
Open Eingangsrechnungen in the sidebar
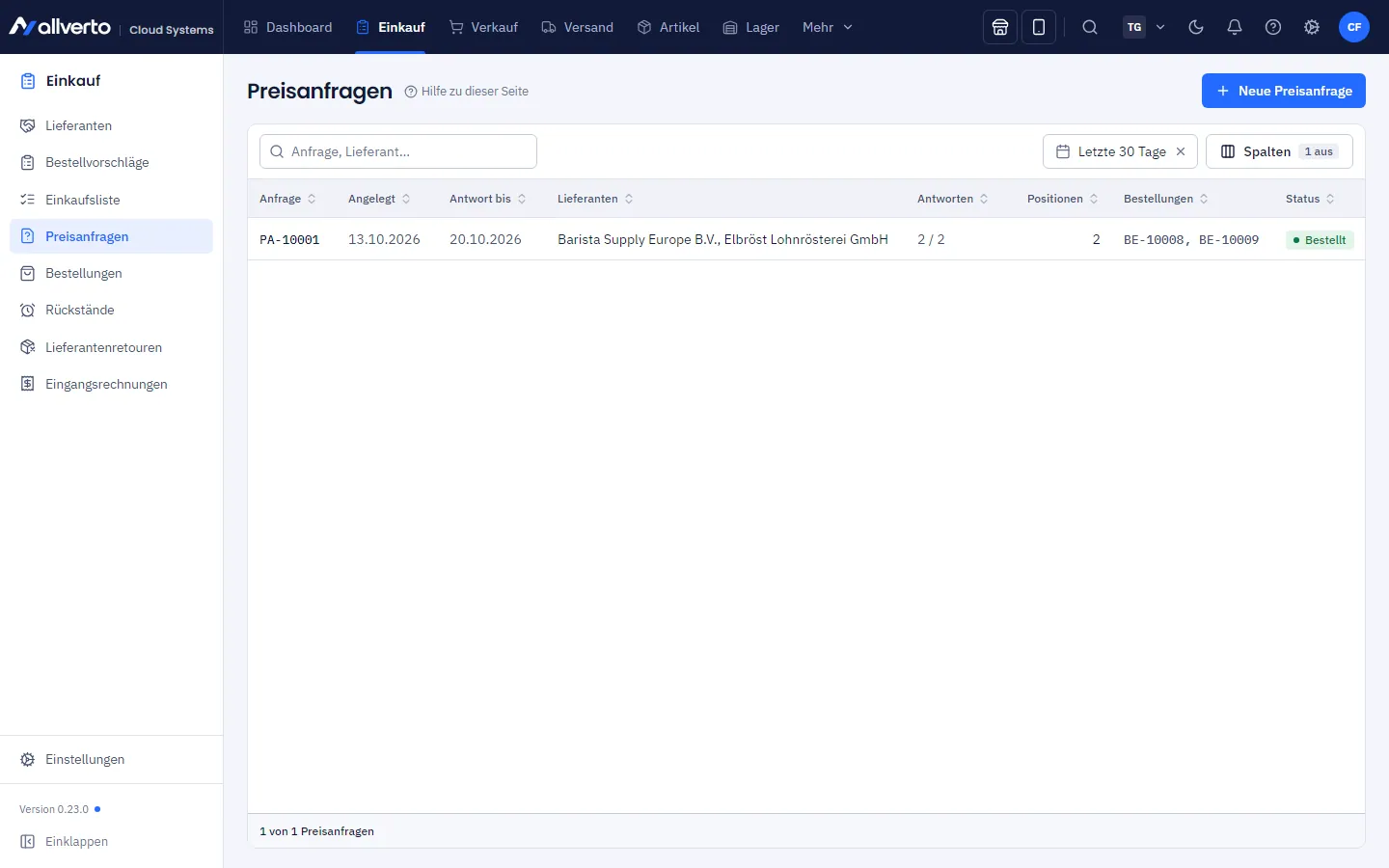coord(111,384)
